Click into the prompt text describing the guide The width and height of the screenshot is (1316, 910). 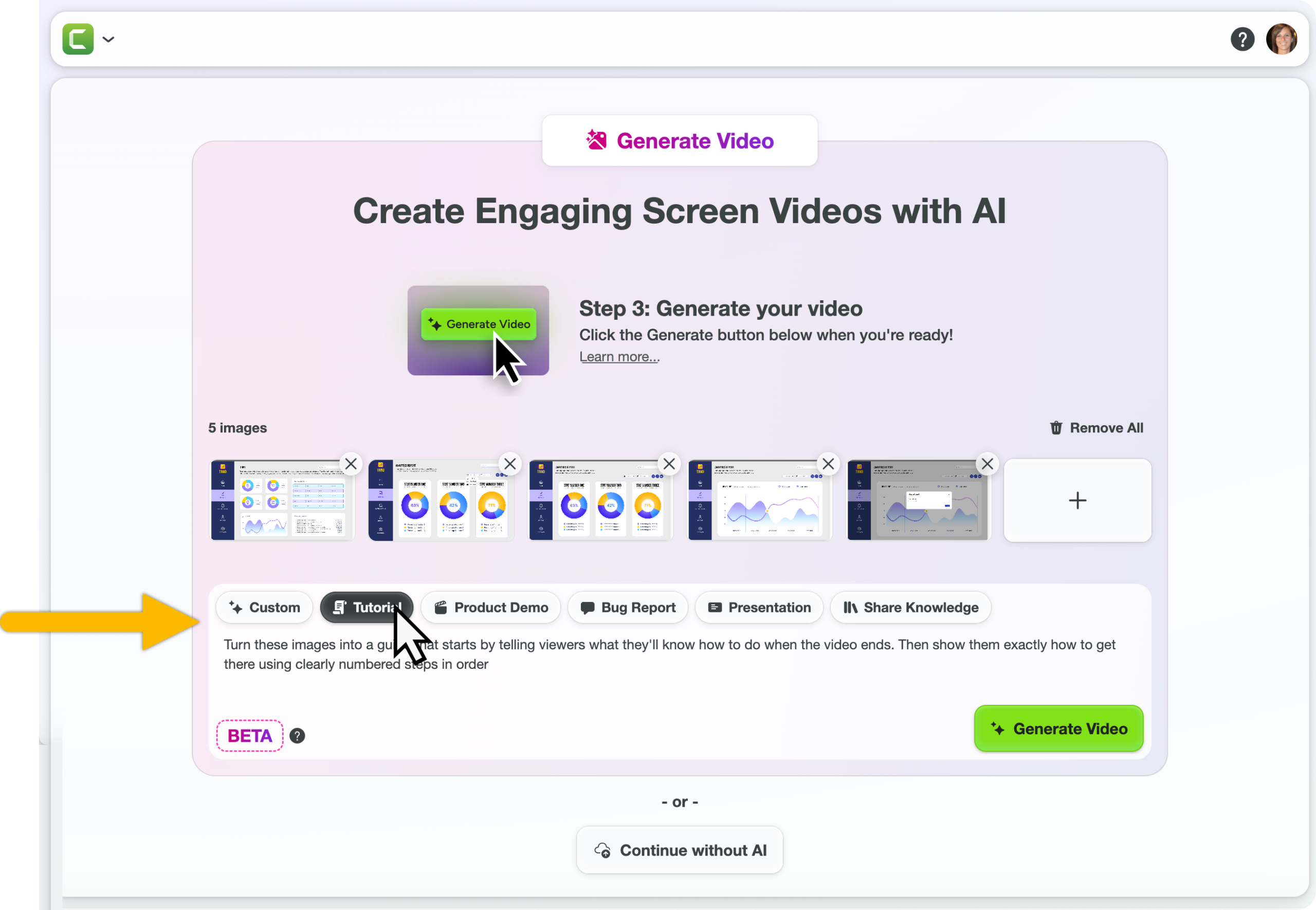[669, 654]
